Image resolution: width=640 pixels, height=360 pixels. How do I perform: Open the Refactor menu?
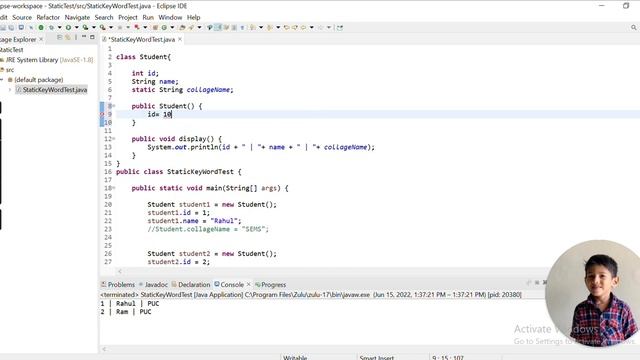tap(48, 17)
